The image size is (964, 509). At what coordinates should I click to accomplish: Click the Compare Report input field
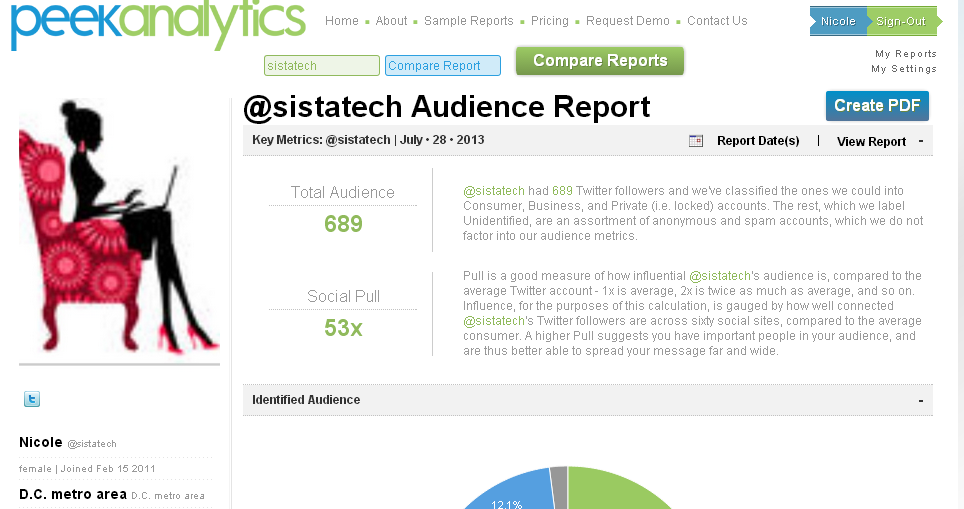(442, 66)
